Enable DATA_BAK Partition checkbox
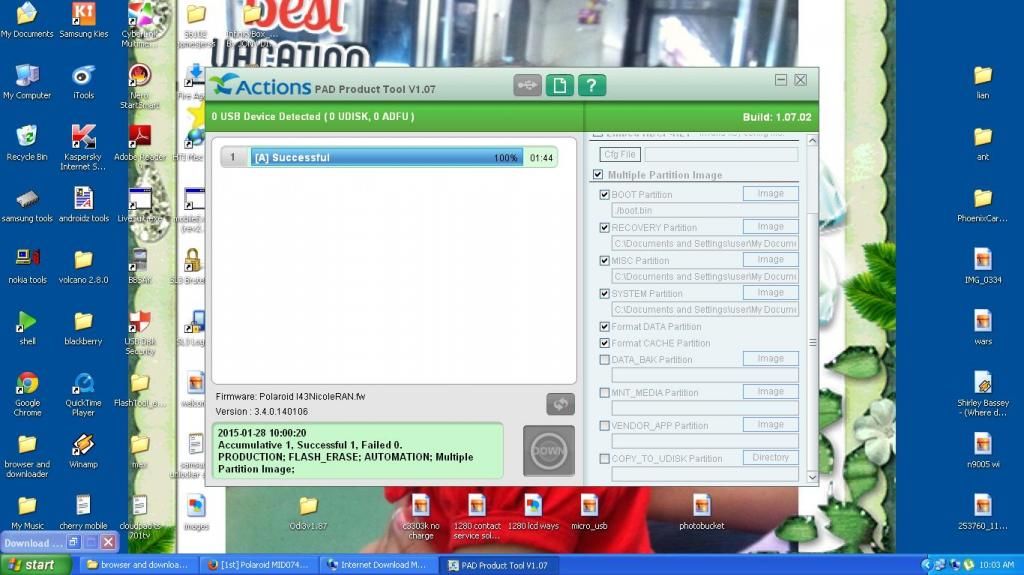The width and height of the screenshot is (1024, 575). coord(605,359)
